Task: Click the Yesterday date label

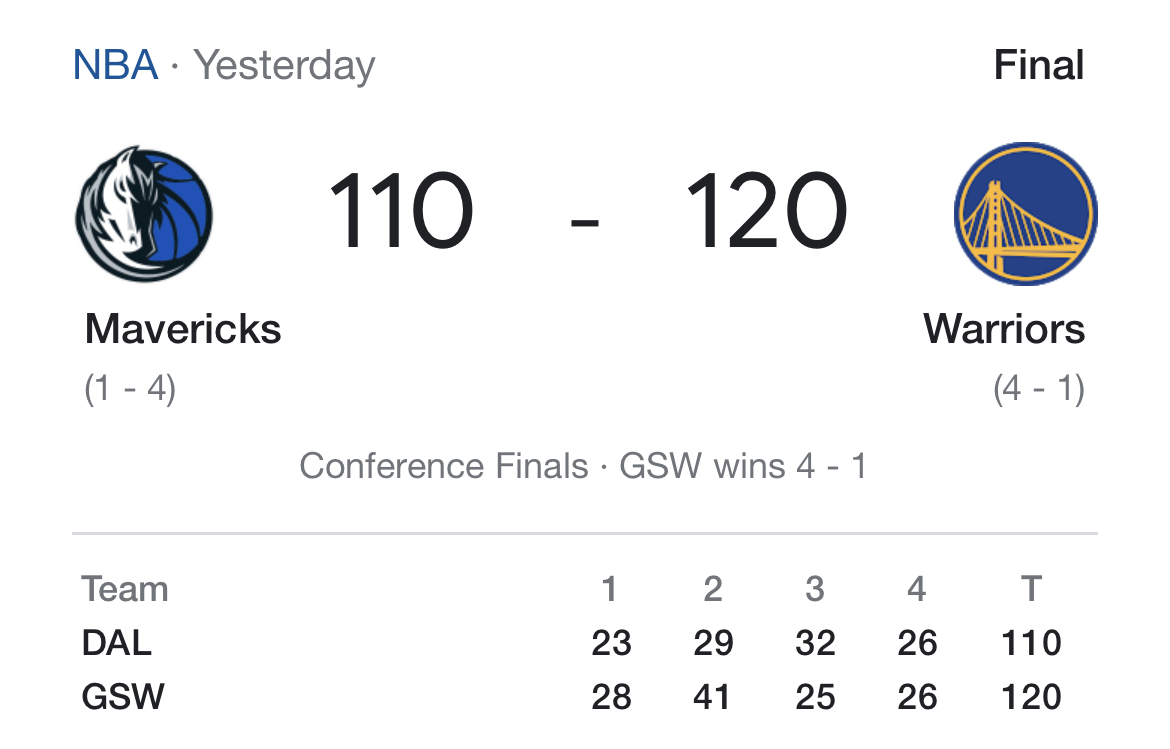Action: tap(284, 66)
